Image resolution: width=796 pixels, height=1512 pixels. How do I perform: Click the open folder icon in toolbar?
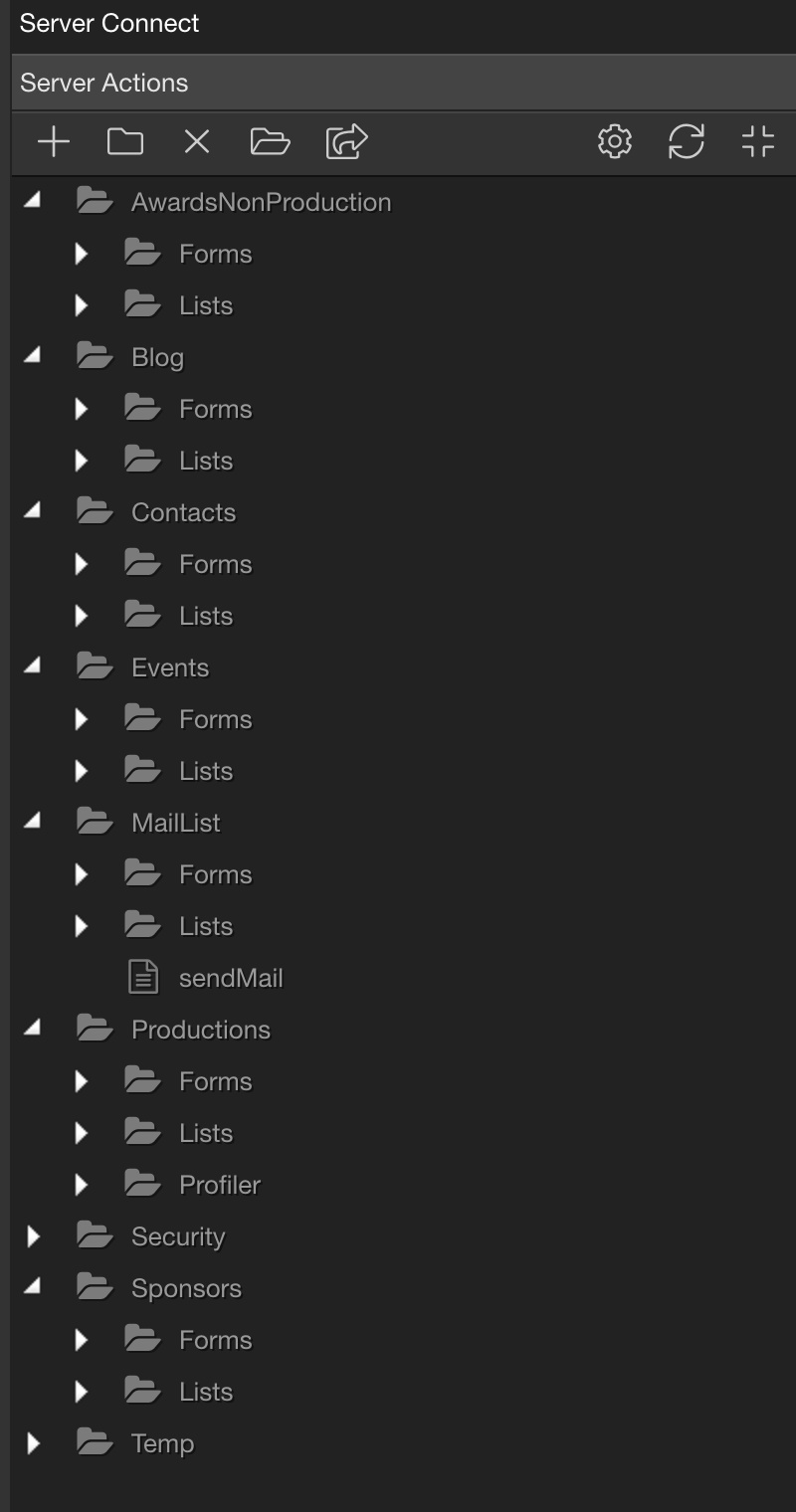tap(270, 142)
